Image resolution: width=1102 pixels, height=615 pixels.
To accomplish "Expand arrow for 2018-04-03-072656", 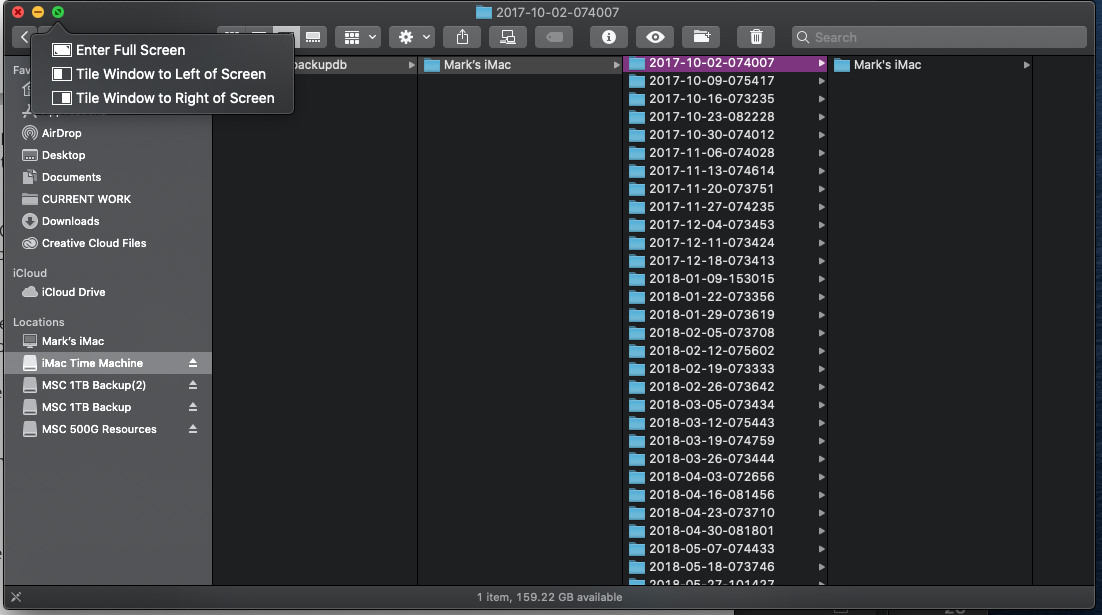I will pyautogui.click(x=821, y=477).
